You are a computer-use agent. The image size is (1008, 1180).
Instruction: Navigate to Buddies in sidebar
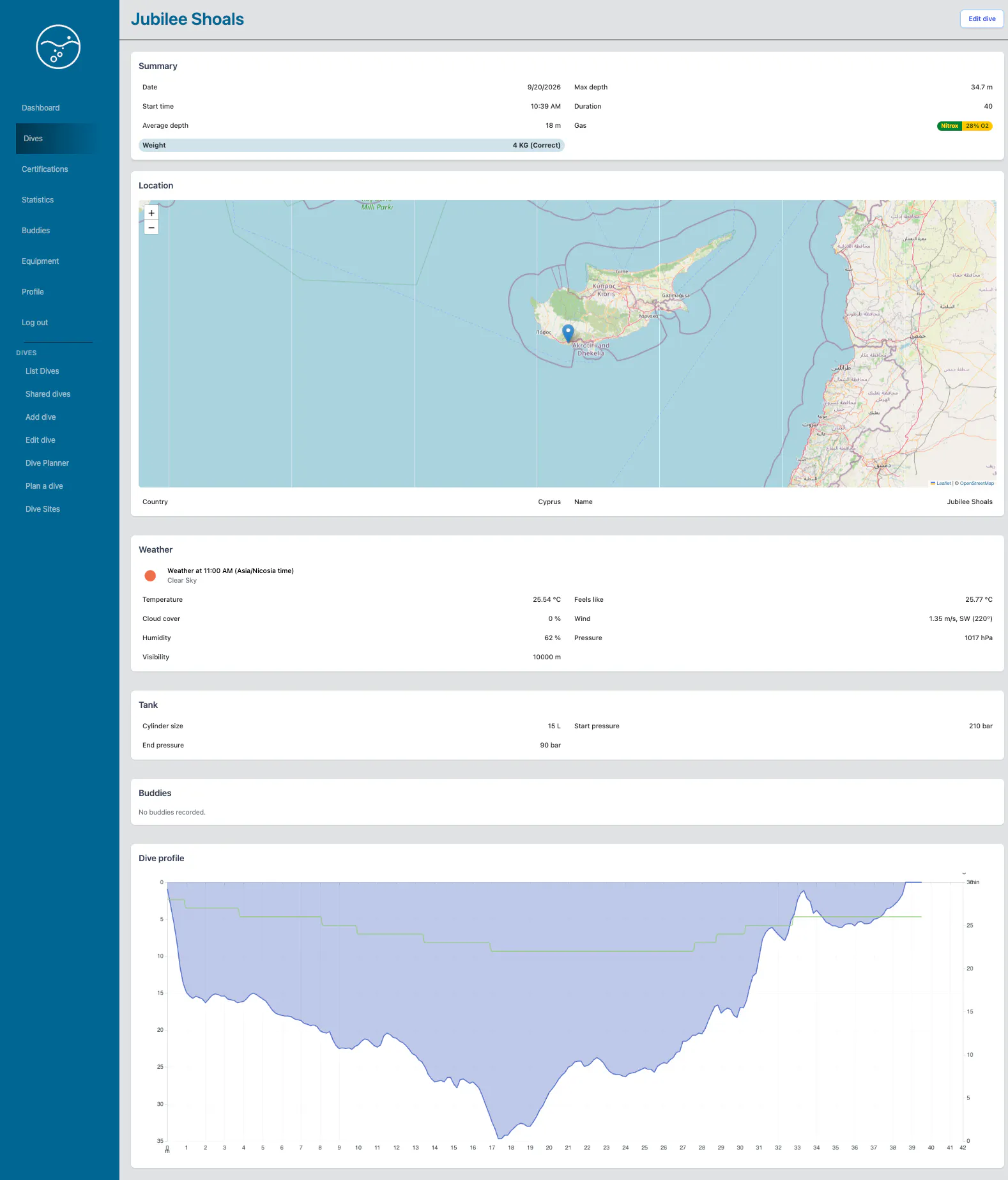36,231
